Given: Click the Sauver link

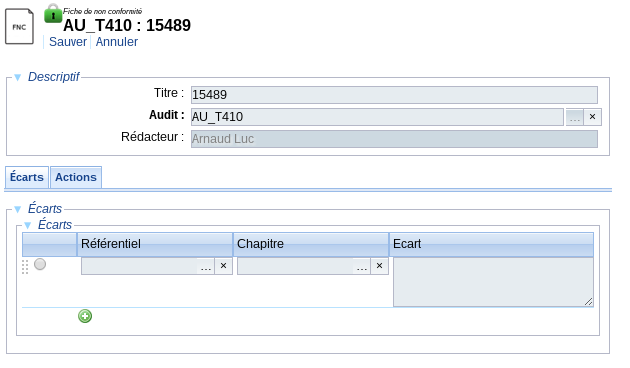Looking at the screenshot, I should coord(68,42).
